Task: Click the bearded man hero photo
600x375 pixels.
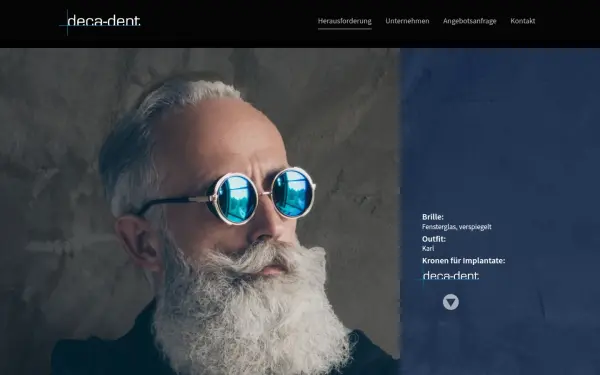Action: pyautogui.click(x=200, y=211)
